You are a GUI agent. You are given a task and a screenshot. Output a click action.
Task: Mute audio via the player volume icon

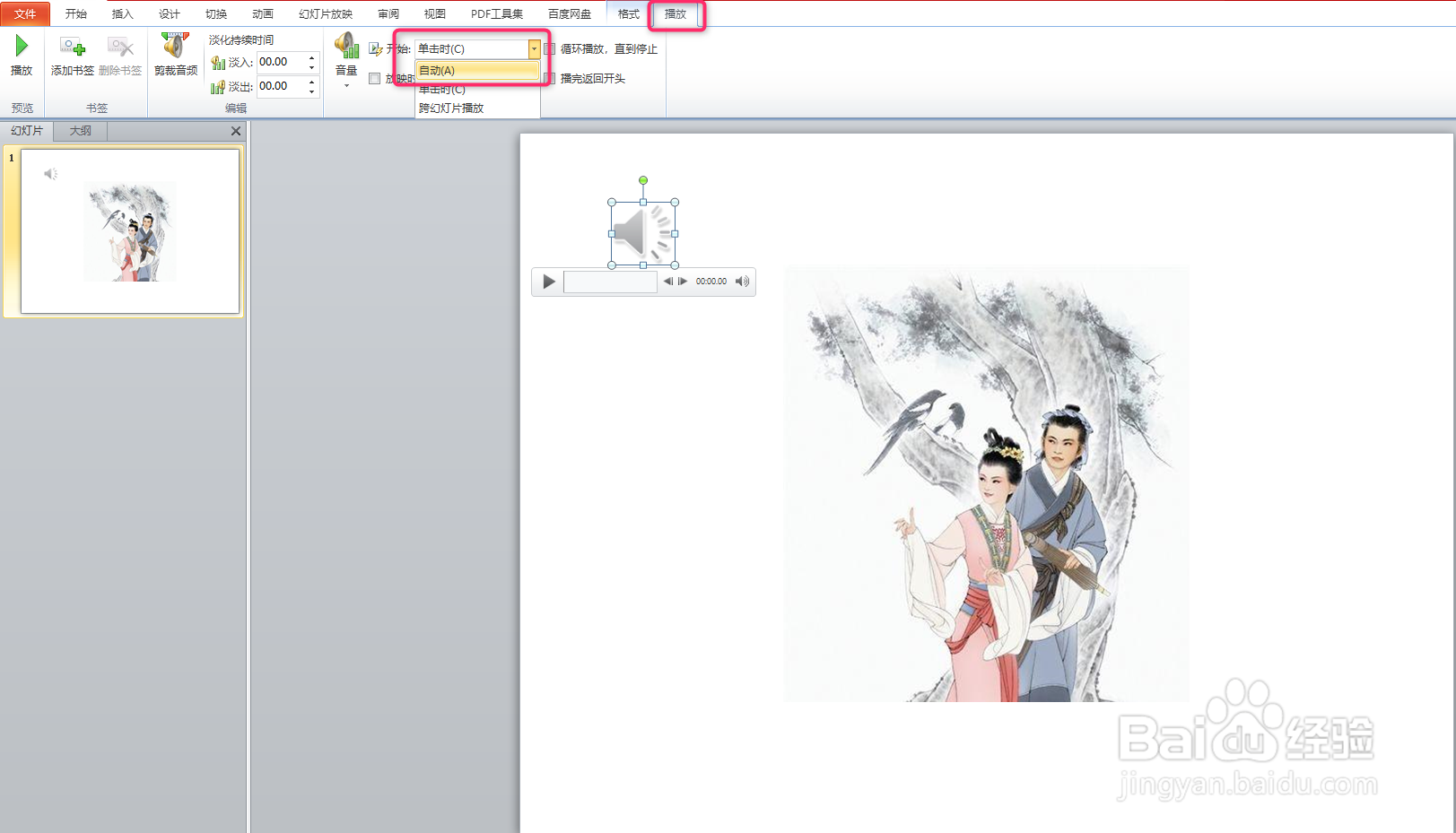[x=742, y=282]
